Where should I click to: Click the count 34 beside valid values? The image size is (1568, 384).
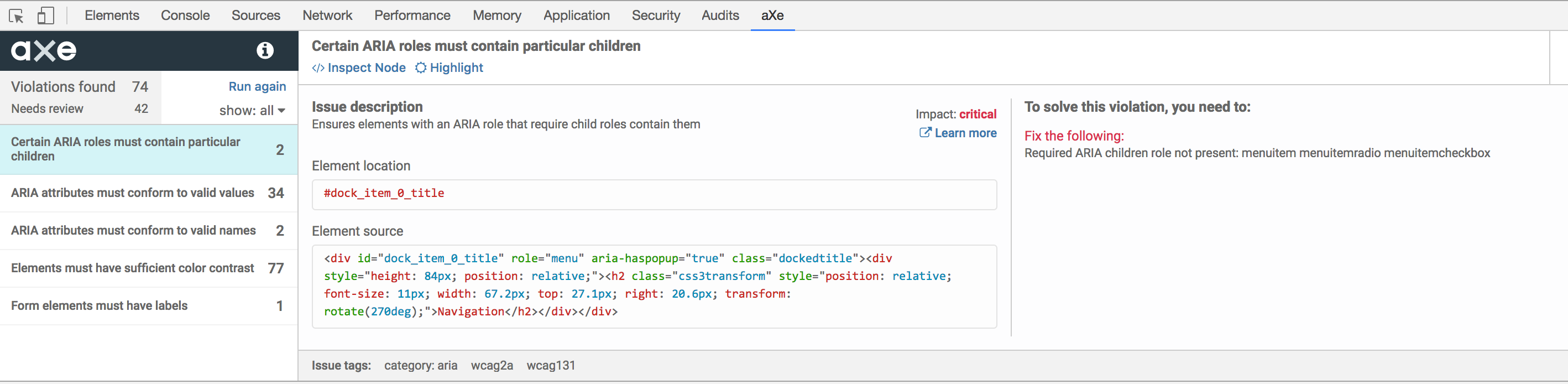coord(276,193)
